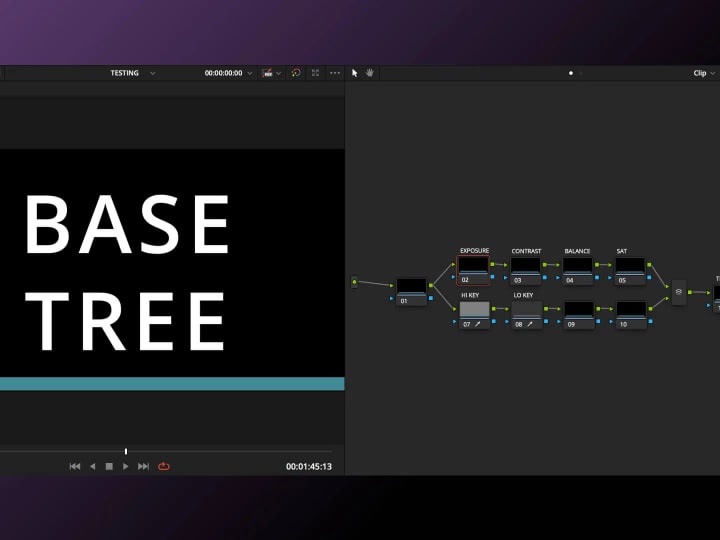Select the arrow pointer tool
Screen dimensions: 720x540
coord(354,73)
